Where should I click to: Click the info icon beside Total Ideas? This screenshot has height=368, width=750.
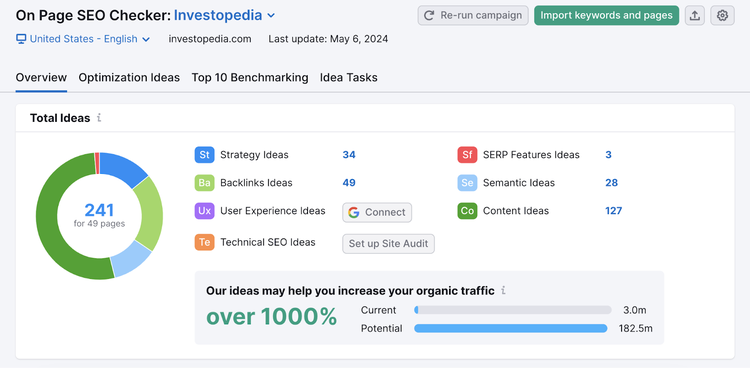pos(99,118)
